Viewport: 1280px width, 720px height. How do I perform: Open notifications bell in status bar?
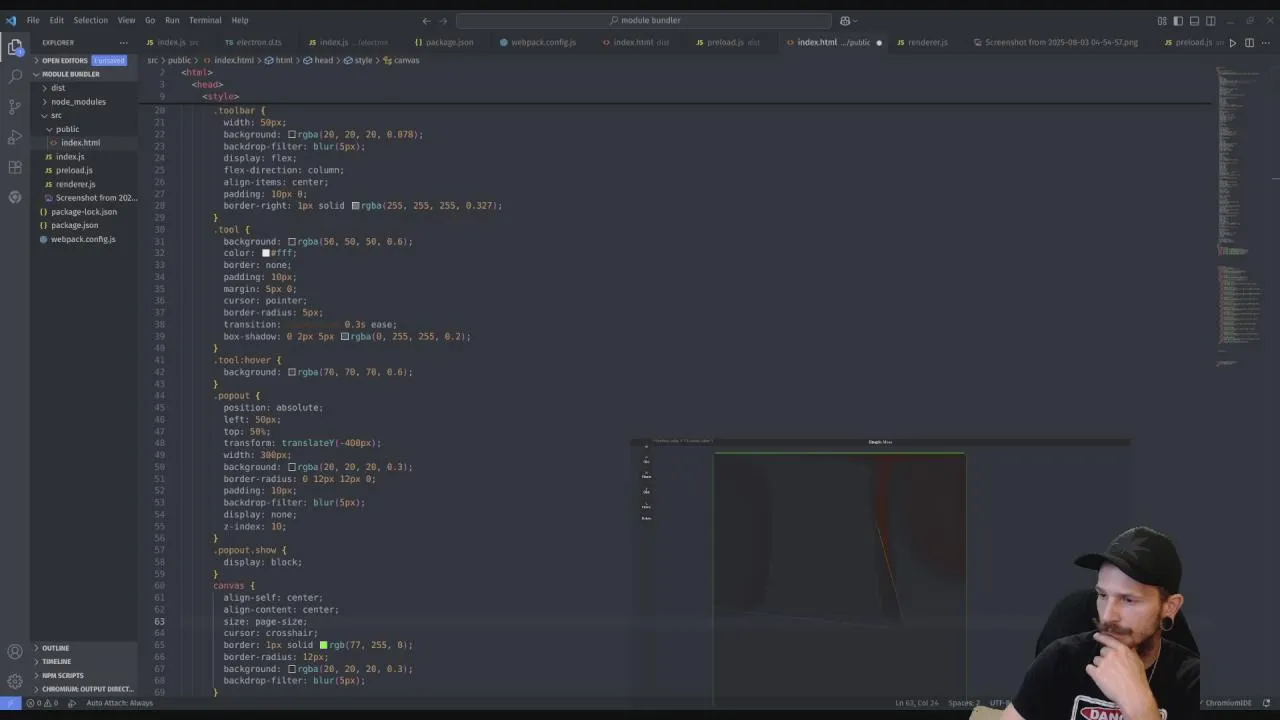[x=1267, y=703]
